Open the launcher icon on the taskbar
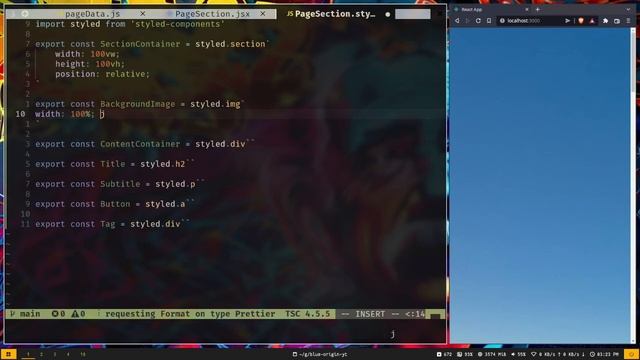The image size is (640, 360). pos(8,354)
